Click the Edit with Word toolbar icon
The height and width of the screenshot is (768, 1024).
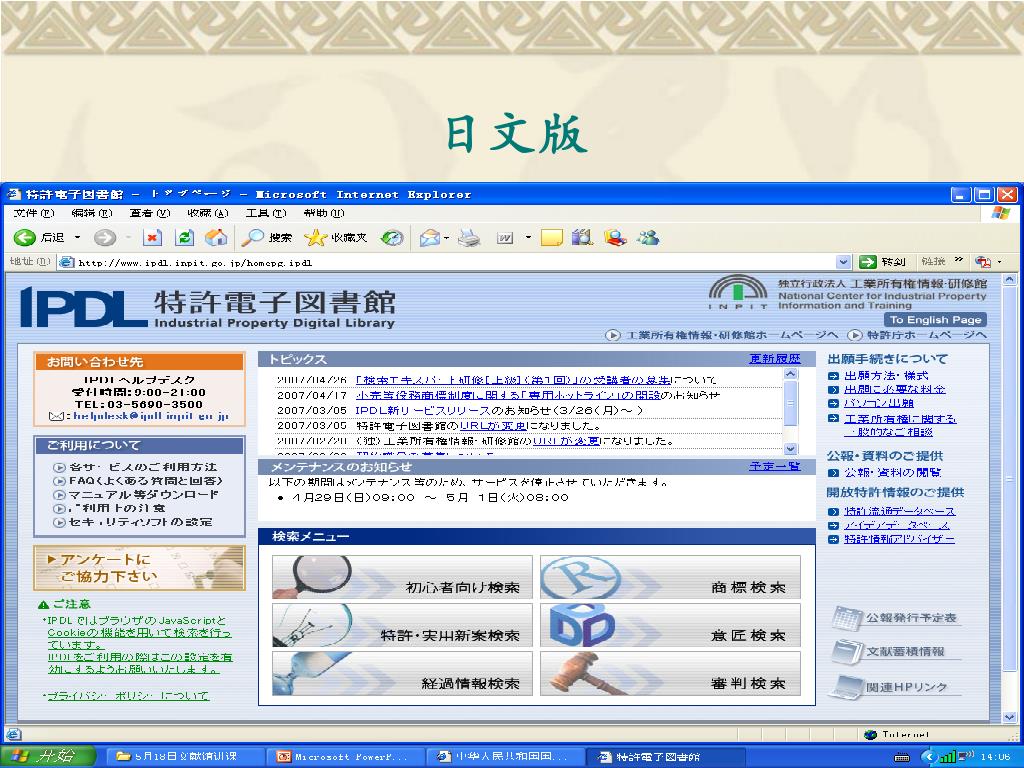(x=505, y=238)
